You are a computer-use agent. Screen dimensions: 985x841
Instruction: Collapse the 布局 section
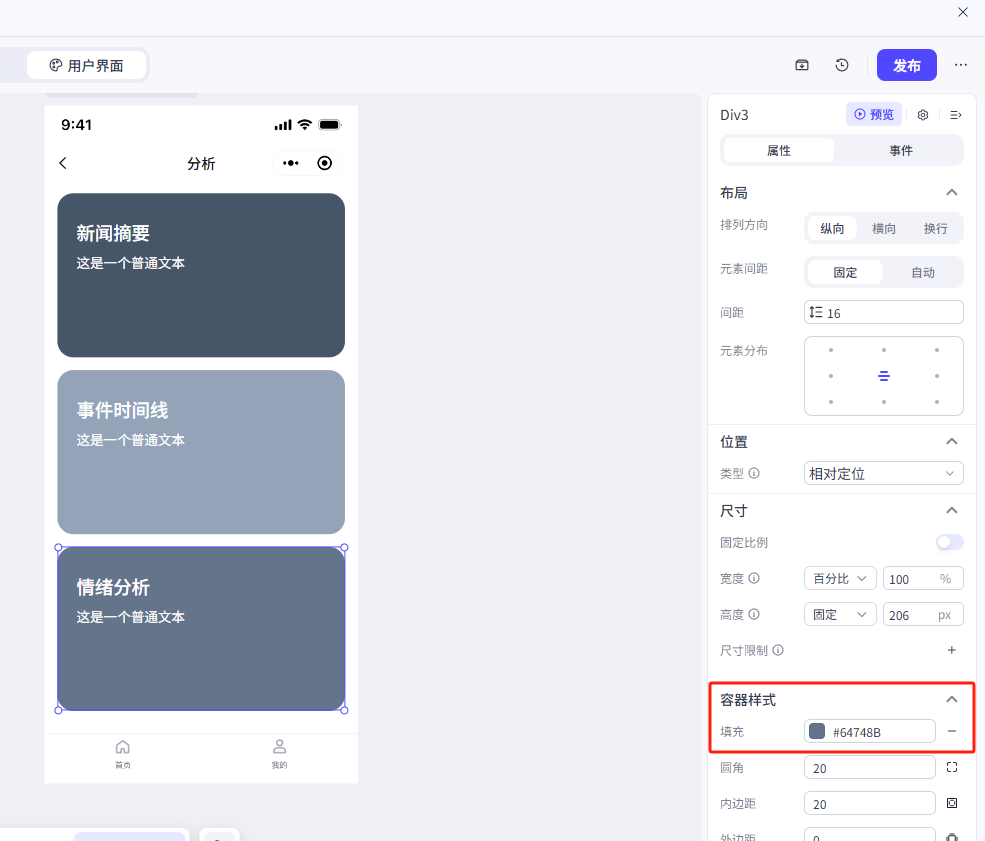[x=951, y=192]
